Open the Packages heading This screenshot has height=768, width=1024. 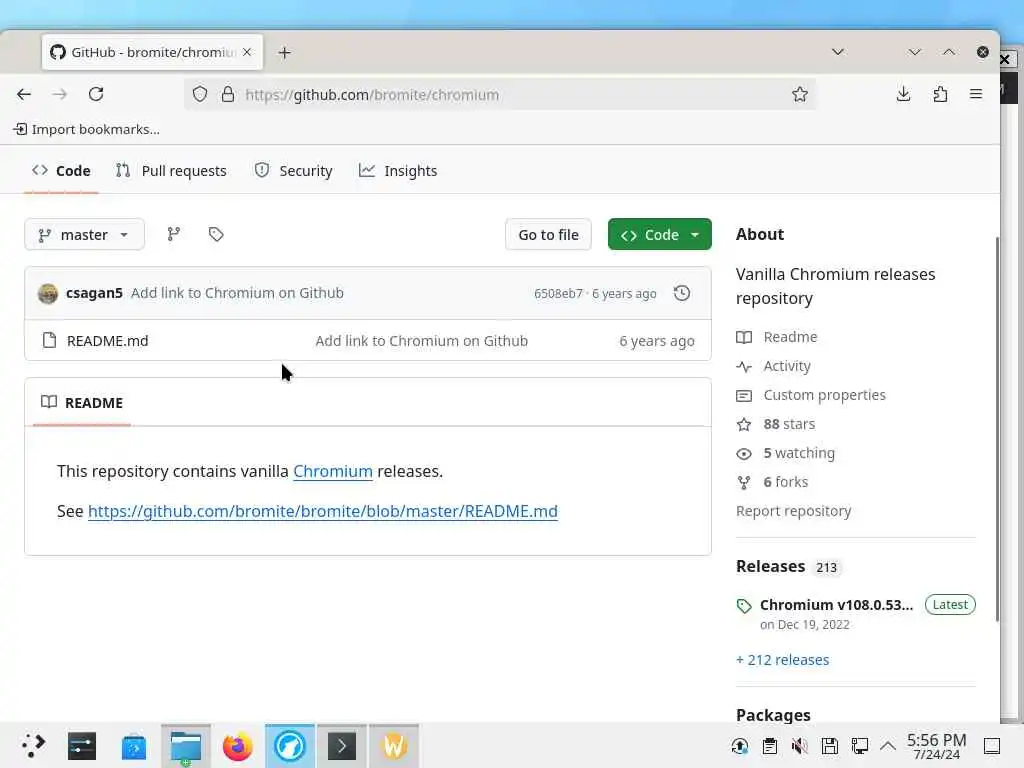[x=773, y=715]
